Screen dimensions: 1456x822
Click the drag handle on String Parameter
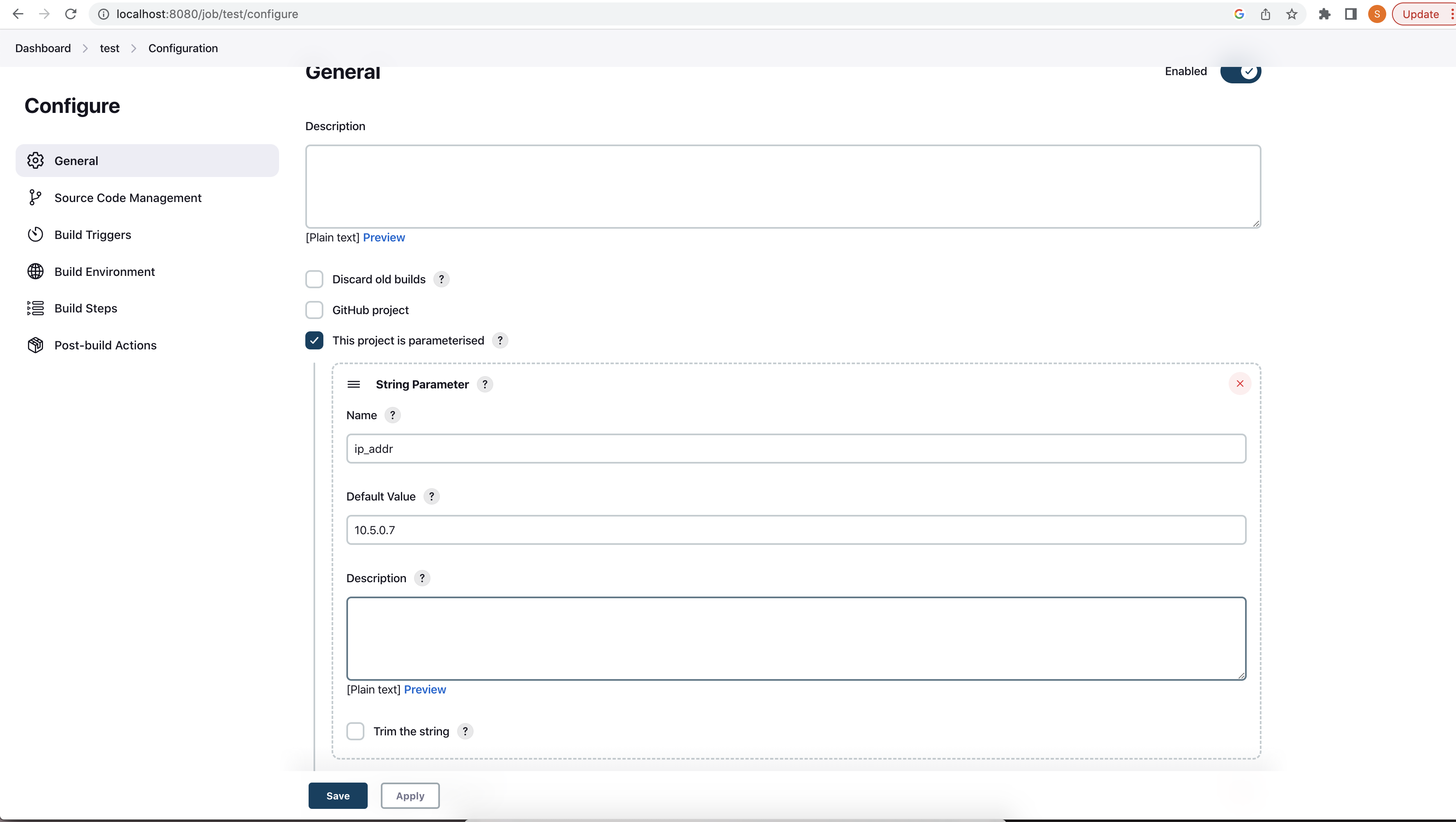[354, 384]
